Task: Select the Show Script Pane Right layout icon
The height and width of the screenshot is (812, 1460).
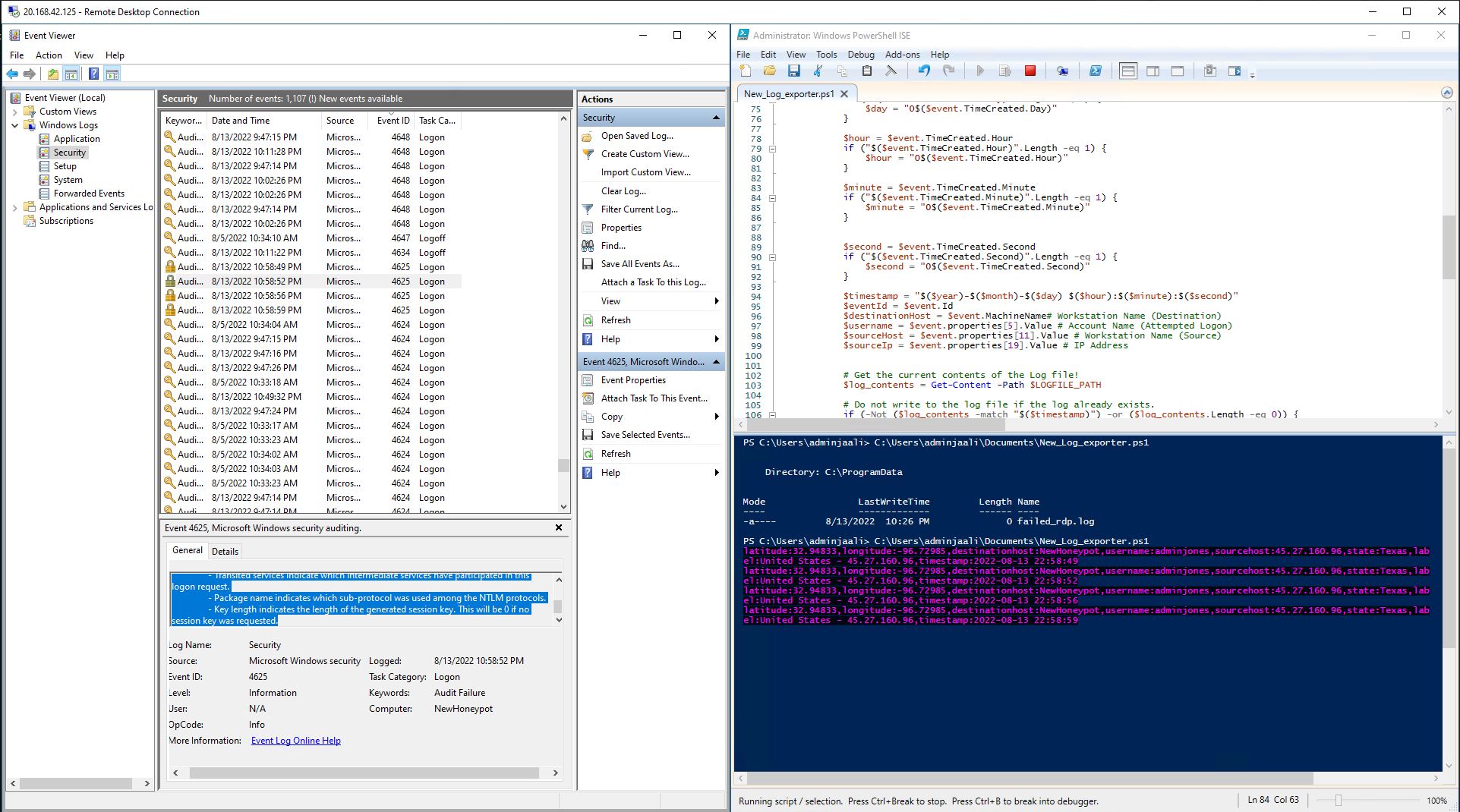Action: [1153, 71]
